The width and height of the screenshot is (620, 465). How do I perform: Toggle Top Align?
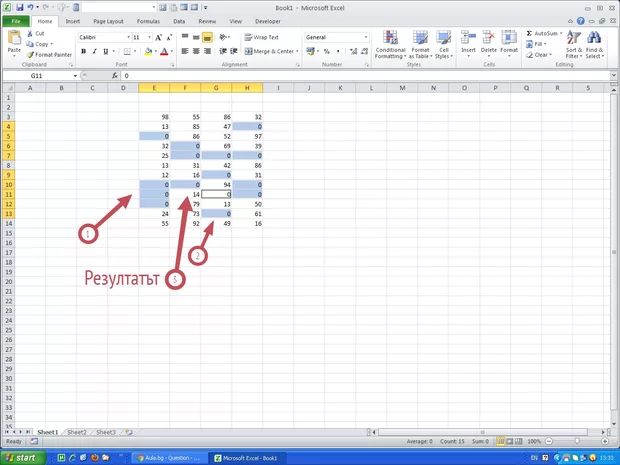pyautogui.click(x=185, y=37)
